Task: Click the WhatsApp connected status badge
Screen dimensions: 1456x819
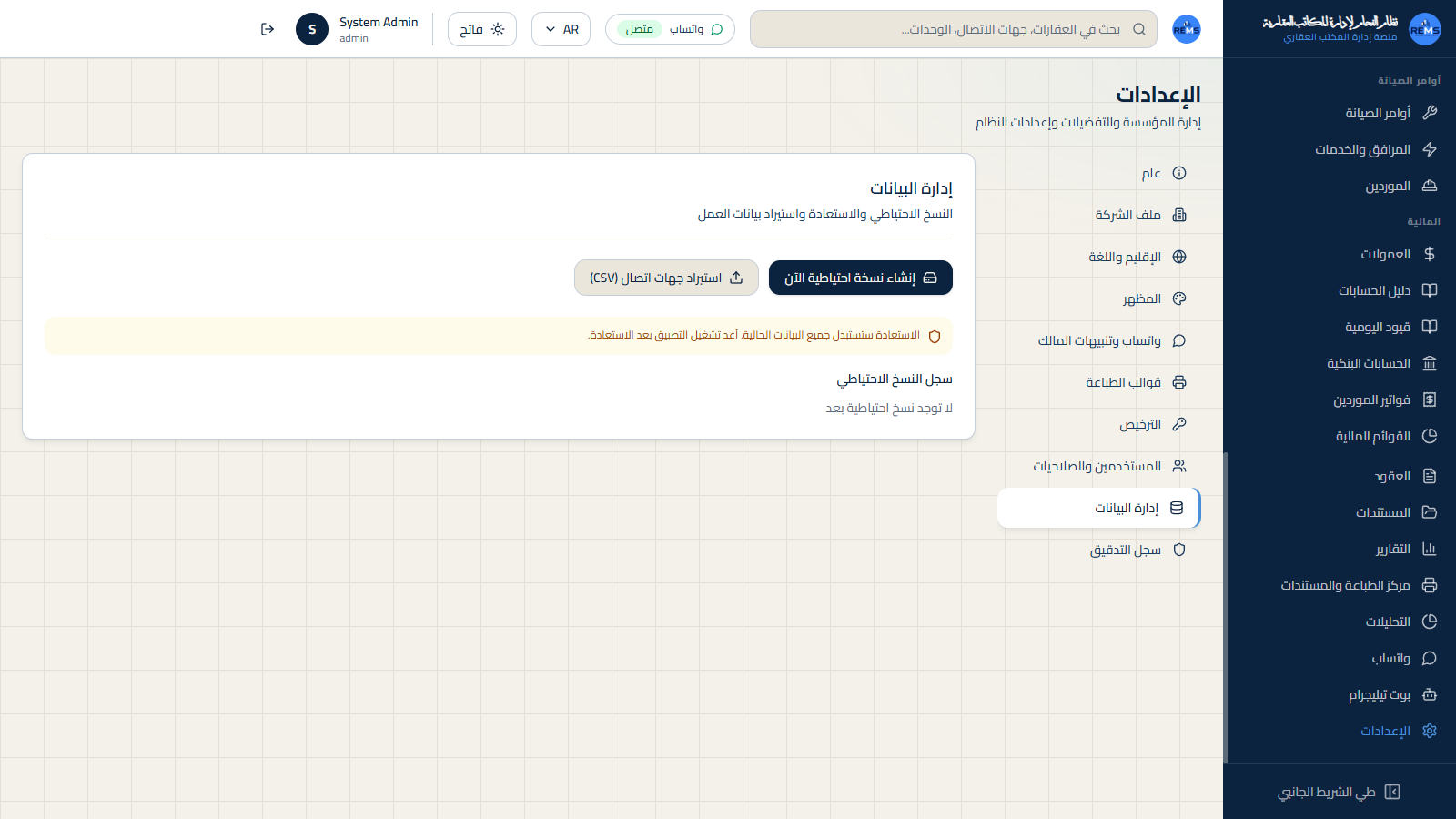Action: point(670,29)
